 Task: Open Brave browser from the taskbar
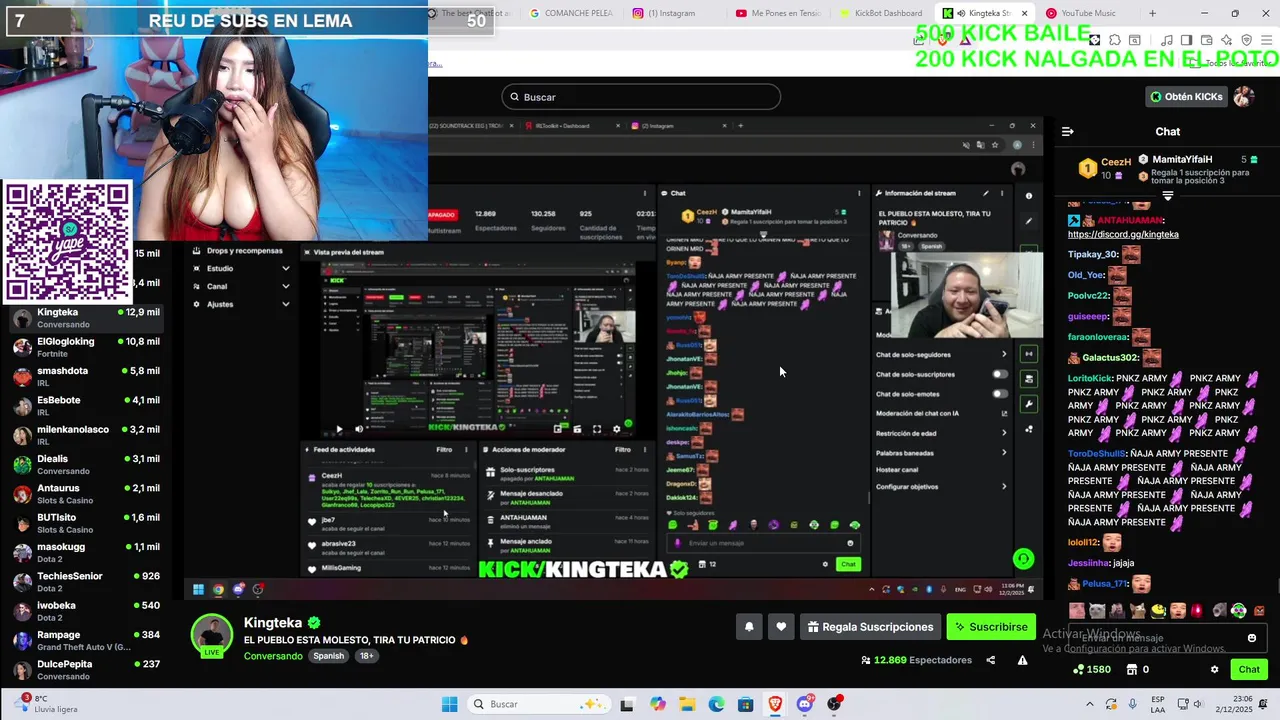pos(775,704)
